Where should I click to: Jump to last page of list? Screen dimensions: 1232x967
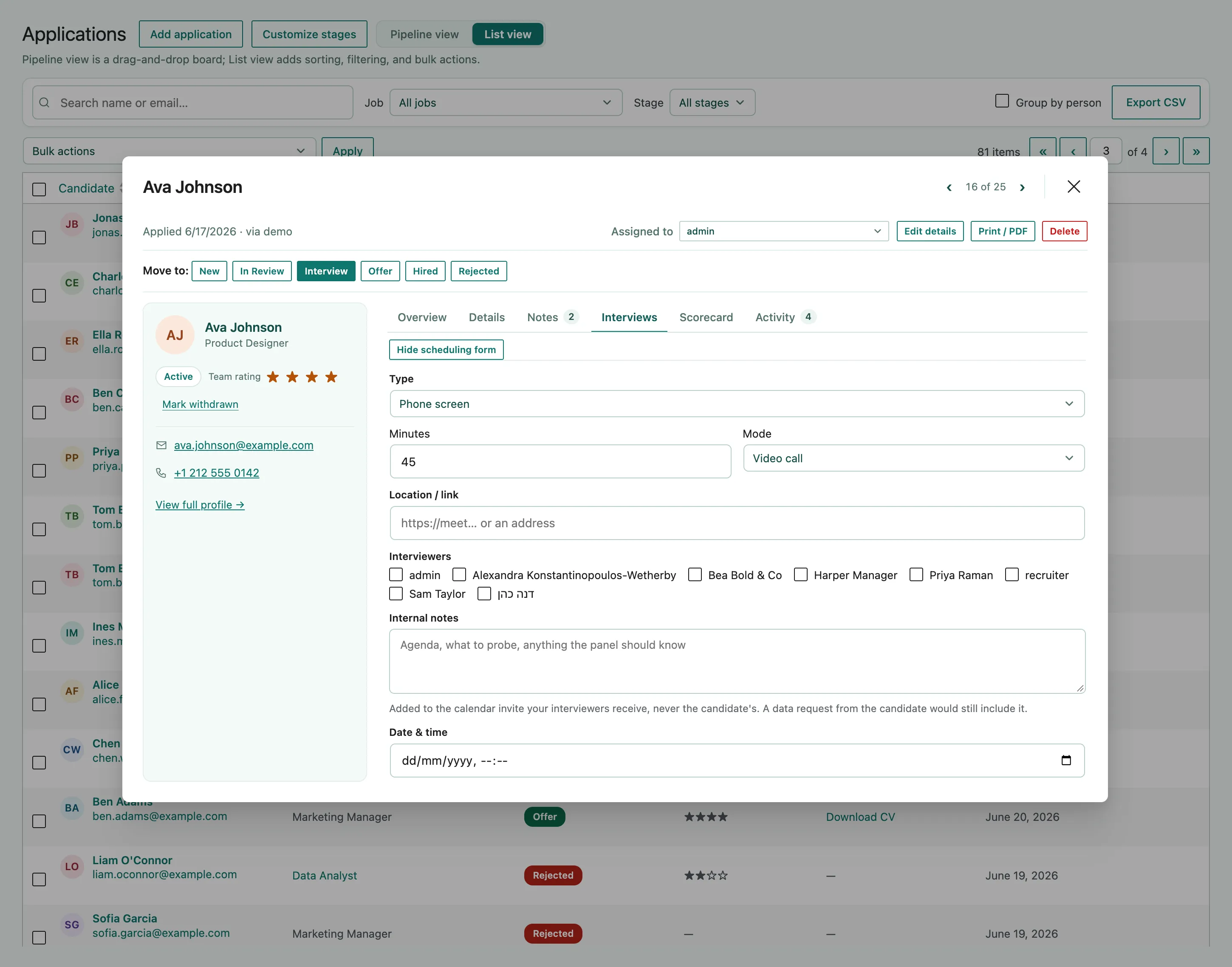pyautogui.click(x=1196, y=151)
